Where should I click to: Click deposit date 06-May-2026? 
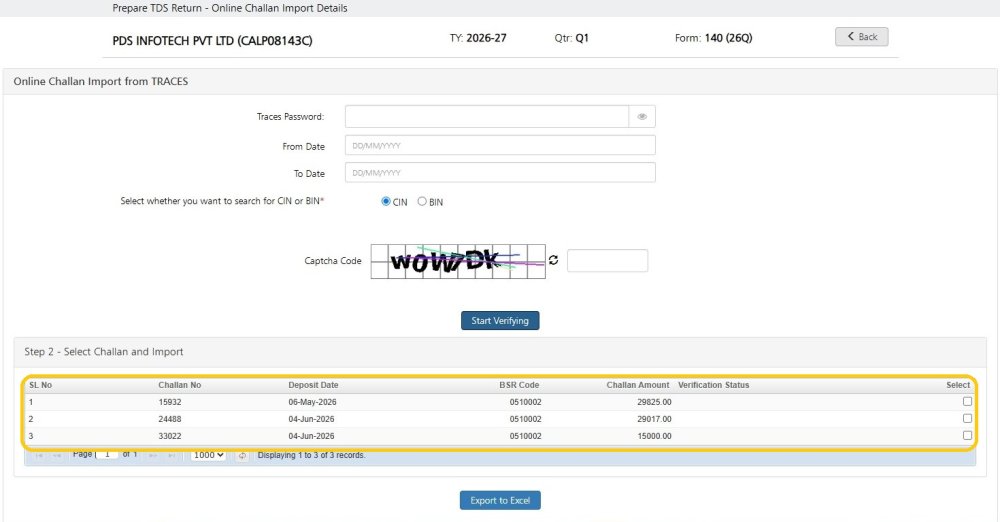click(x=312, y=402)
